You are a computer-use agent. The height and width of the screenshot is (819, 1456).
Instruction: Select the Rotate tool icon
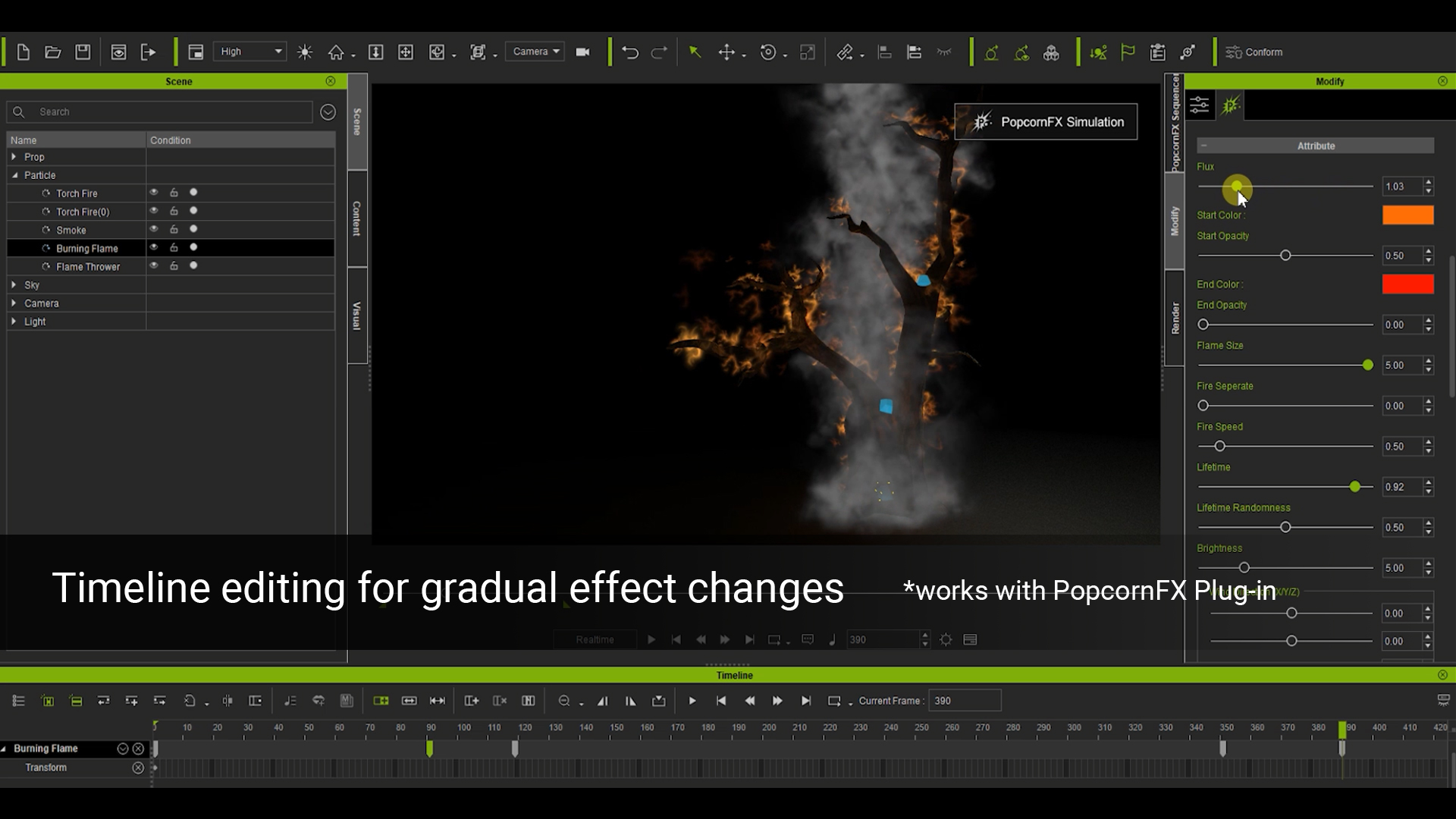click(768, 52)
